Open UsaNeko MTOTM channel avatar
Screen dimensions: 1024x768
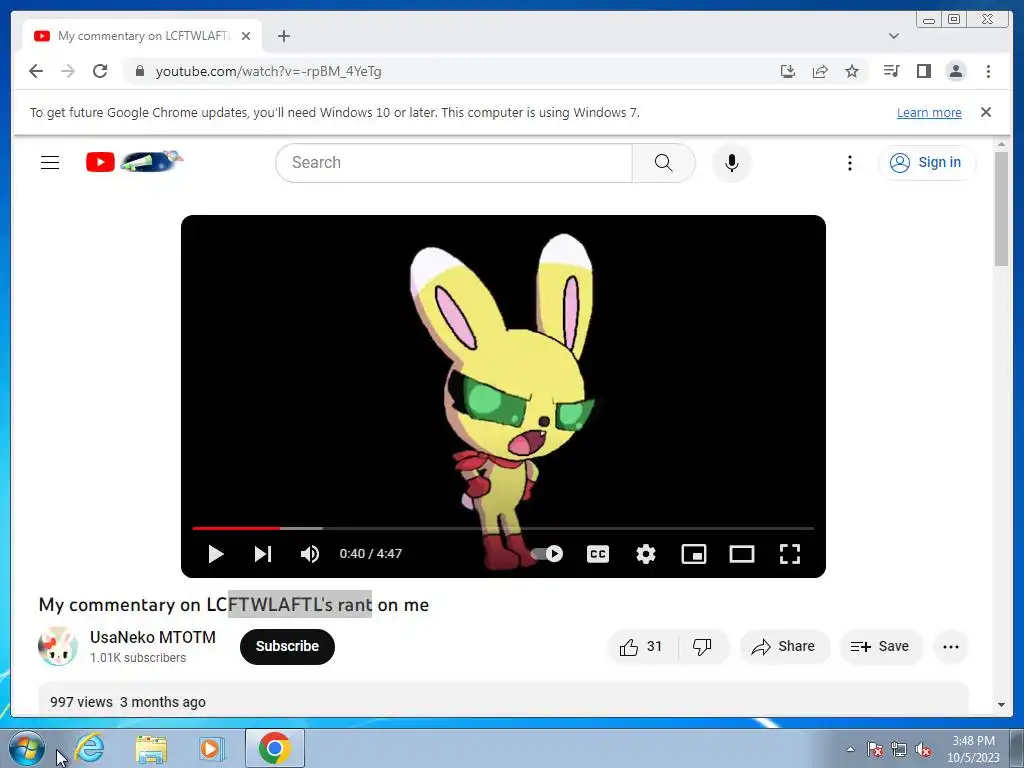(x=58, y=647)
